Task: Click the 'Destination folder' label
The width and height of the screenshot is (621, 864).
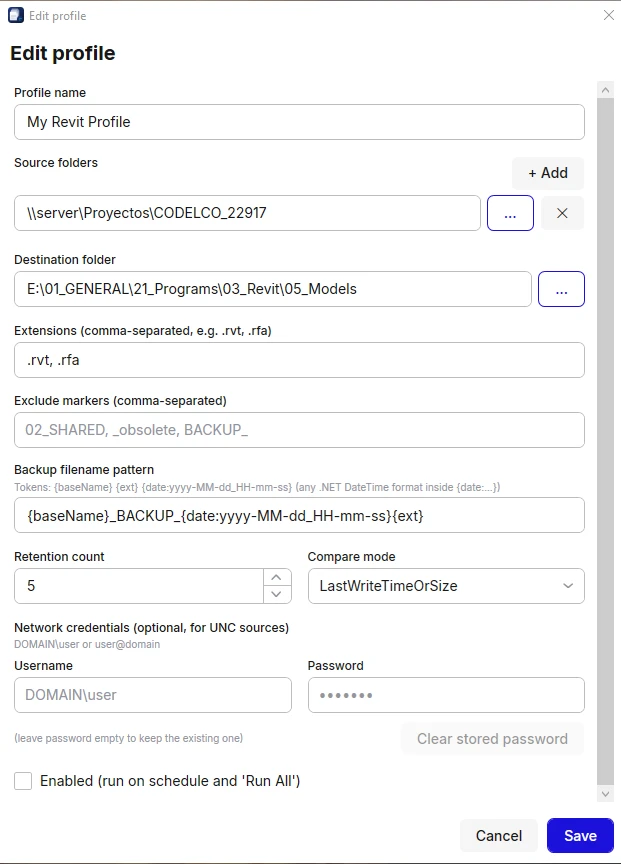Action: (x=65, y=260)
